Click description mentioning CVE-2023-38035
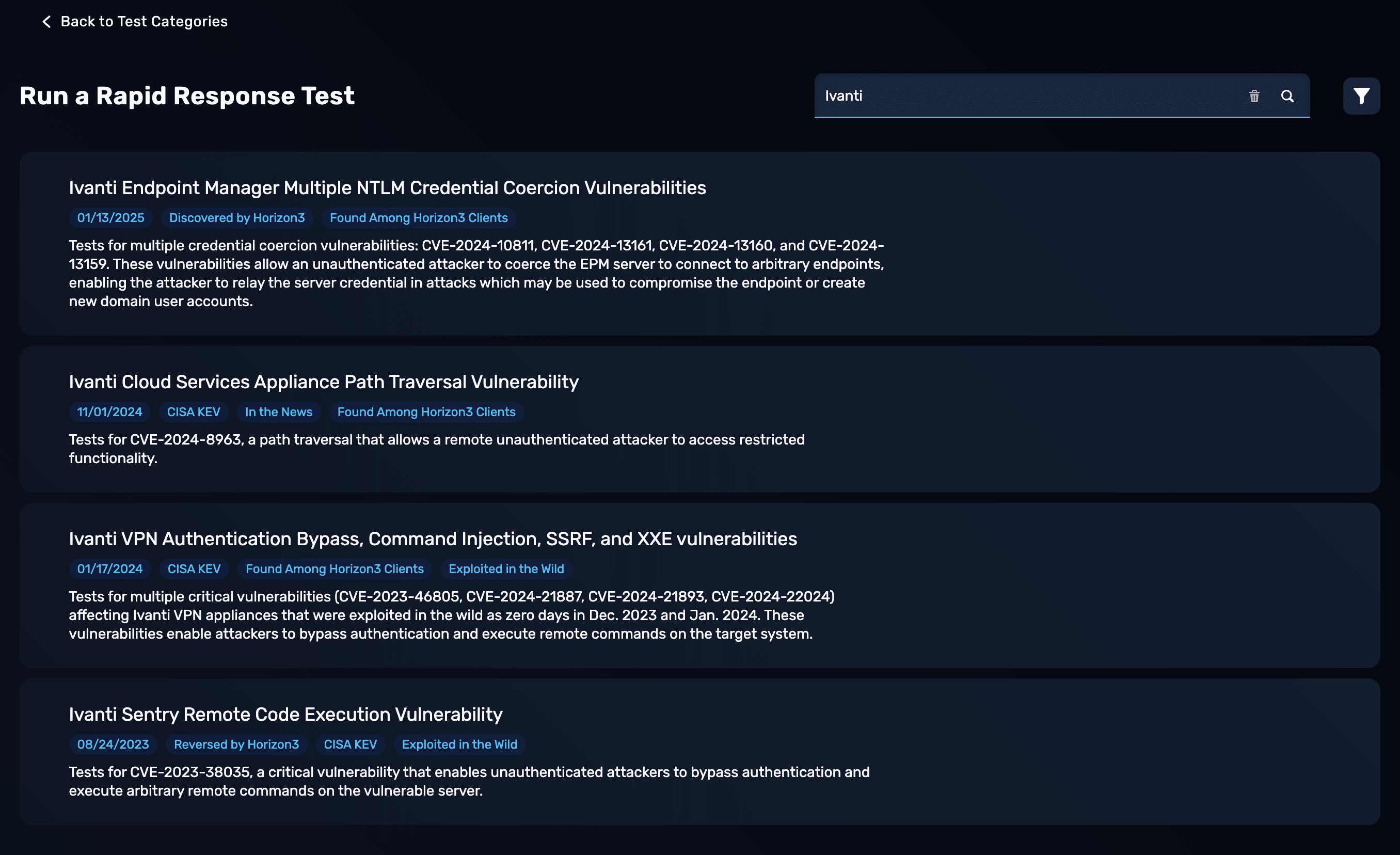1400x855 pixels. click(469, 781)
